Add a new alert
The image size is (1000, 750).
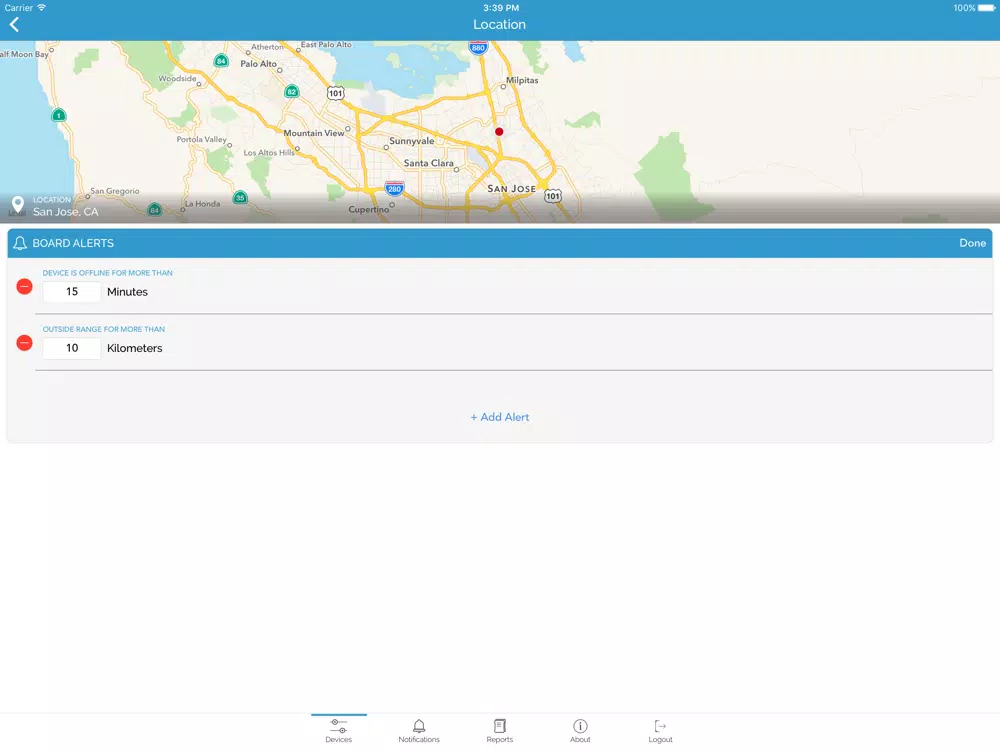coord(499,417)
